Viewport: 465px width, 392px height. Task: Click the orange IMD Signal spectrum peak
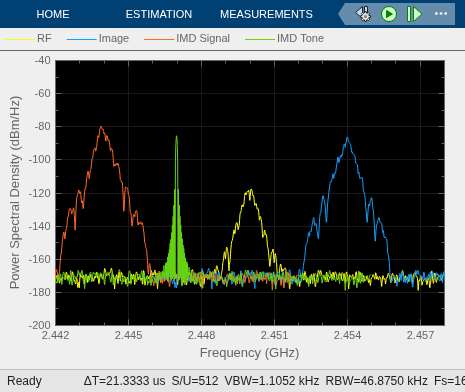point(101,128)
